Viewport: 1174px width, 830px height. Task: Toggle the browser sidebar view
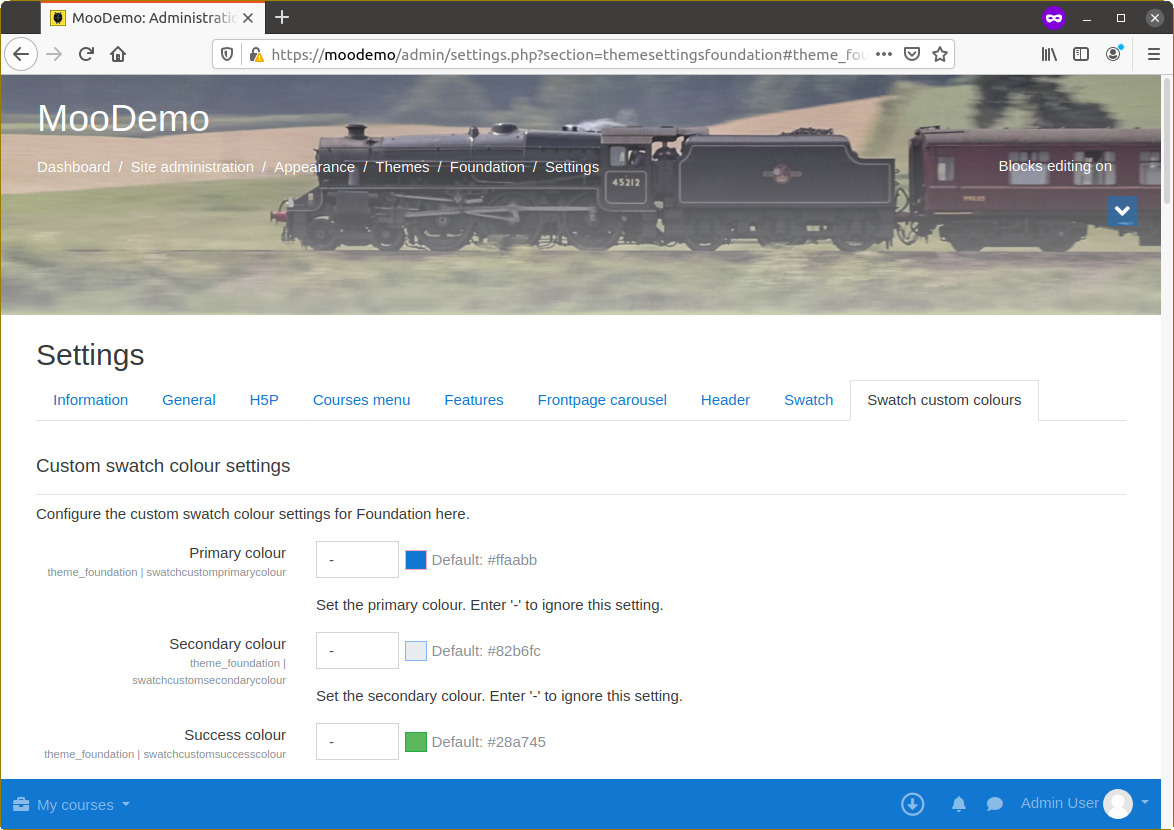(1080, 54)
